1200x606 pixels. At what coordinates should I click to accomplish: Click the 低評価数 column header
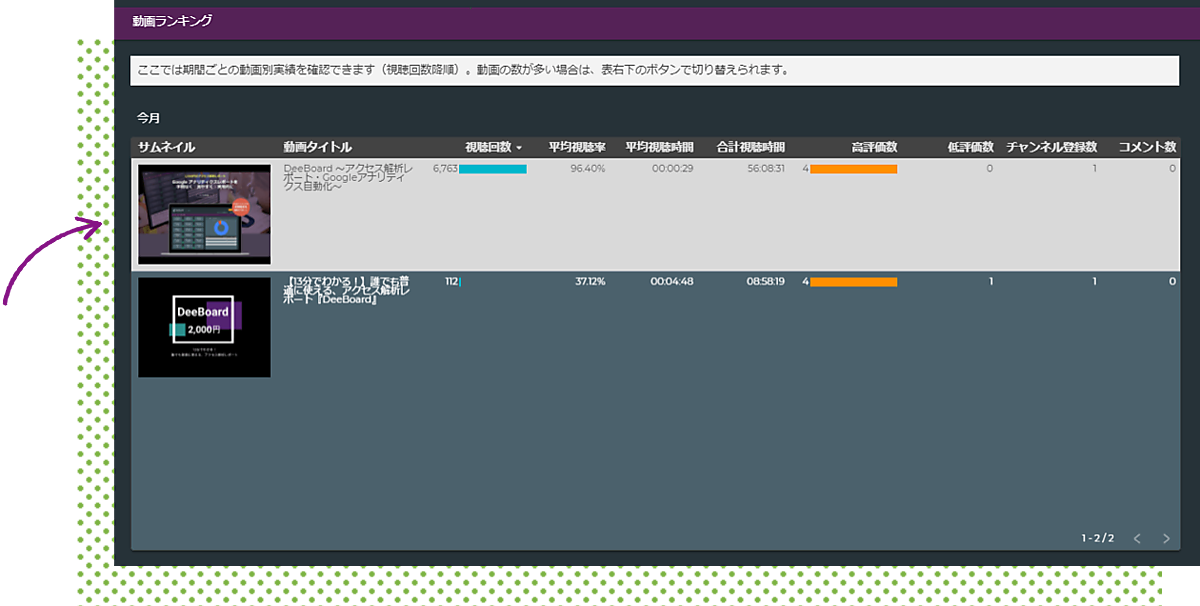click(970, 147)
